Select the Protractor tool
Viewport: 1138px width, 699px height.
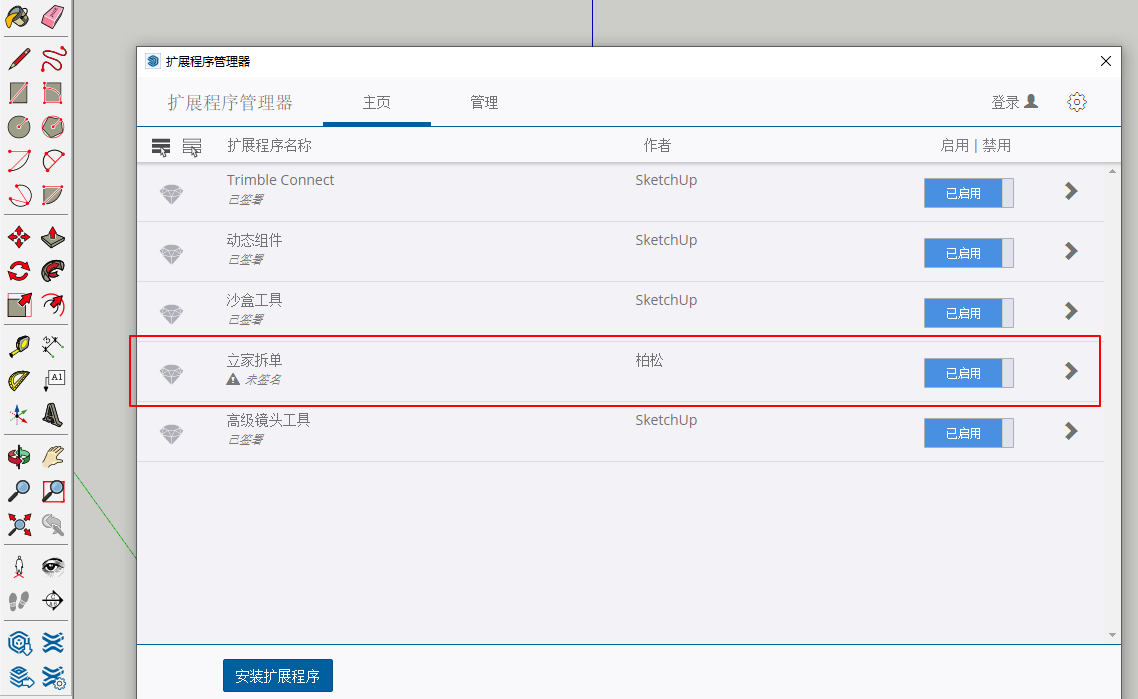click(19, 380)
